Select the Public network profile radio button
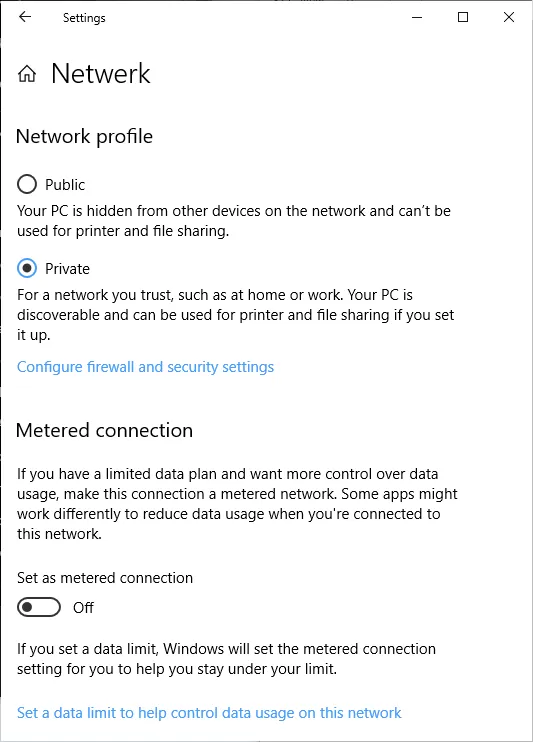The height and width of the screenshot is (742, 533). click(27, 184)
